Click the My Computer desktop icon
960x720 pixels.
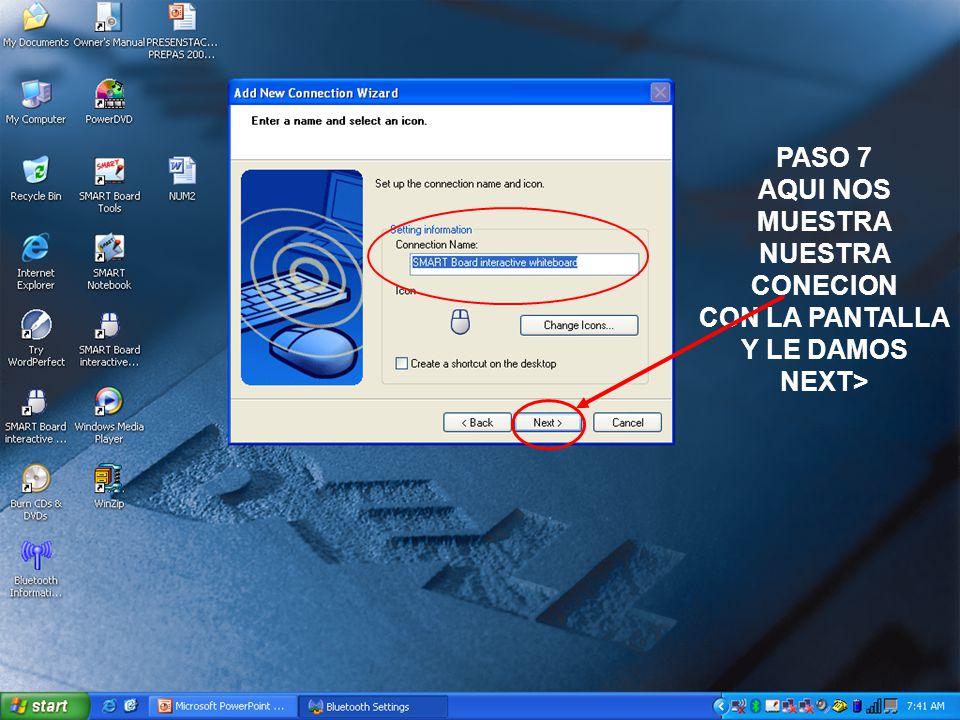[36, 102]
